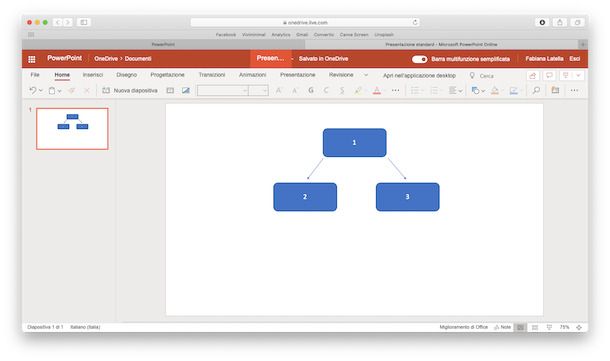Viewport: 610px width, 361px height.
Task: Open the Shapes gallery dropdown
Action: [x=478, y=90]
